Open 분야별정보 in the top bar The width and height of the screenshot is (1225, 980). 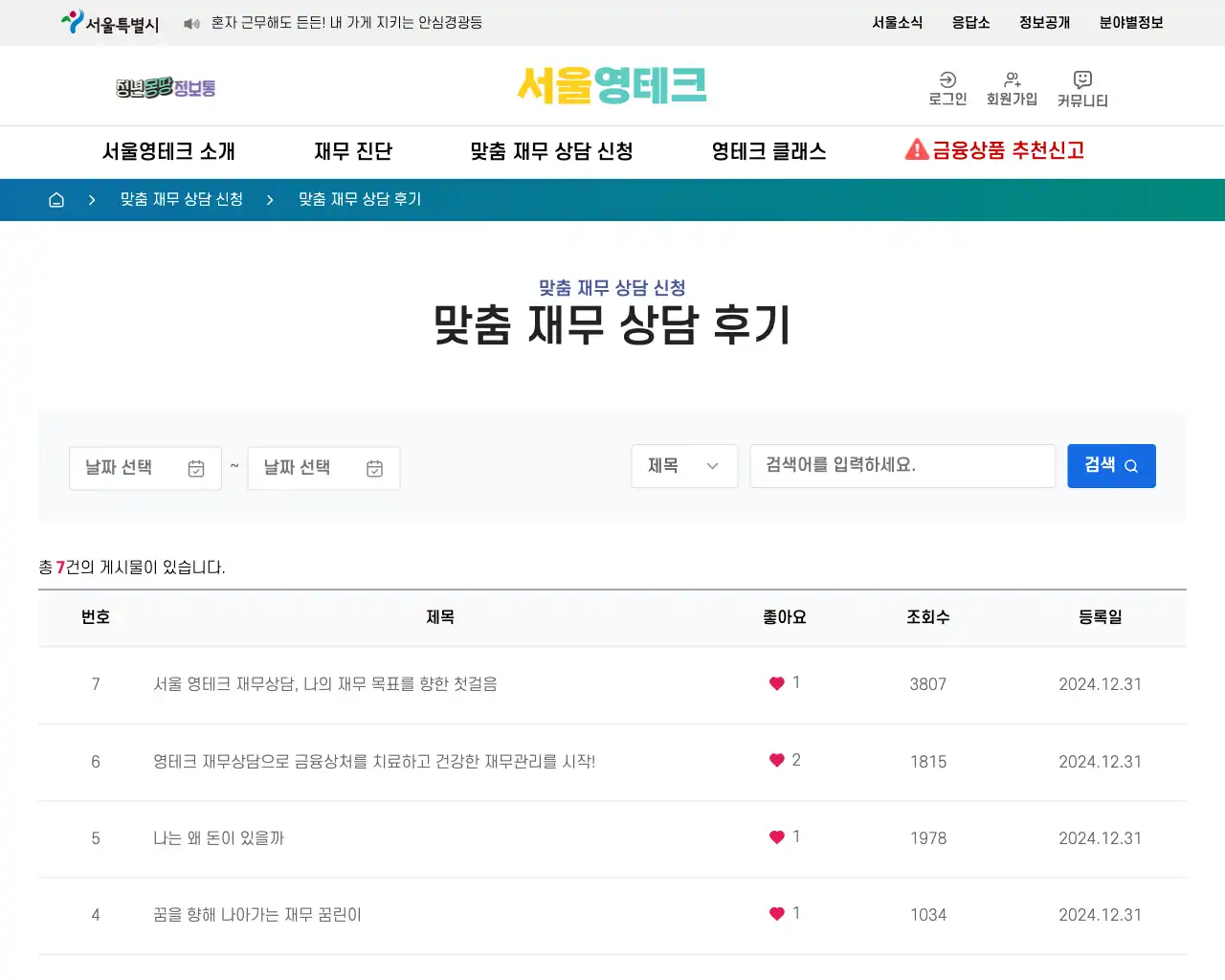coord(1131,22)
